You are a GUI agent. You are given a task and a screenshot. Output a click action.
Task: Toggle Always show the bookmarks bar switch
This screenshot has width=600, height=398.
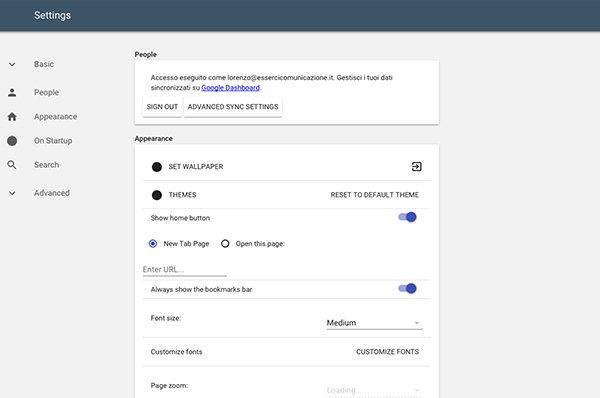[x=407, y=289]
